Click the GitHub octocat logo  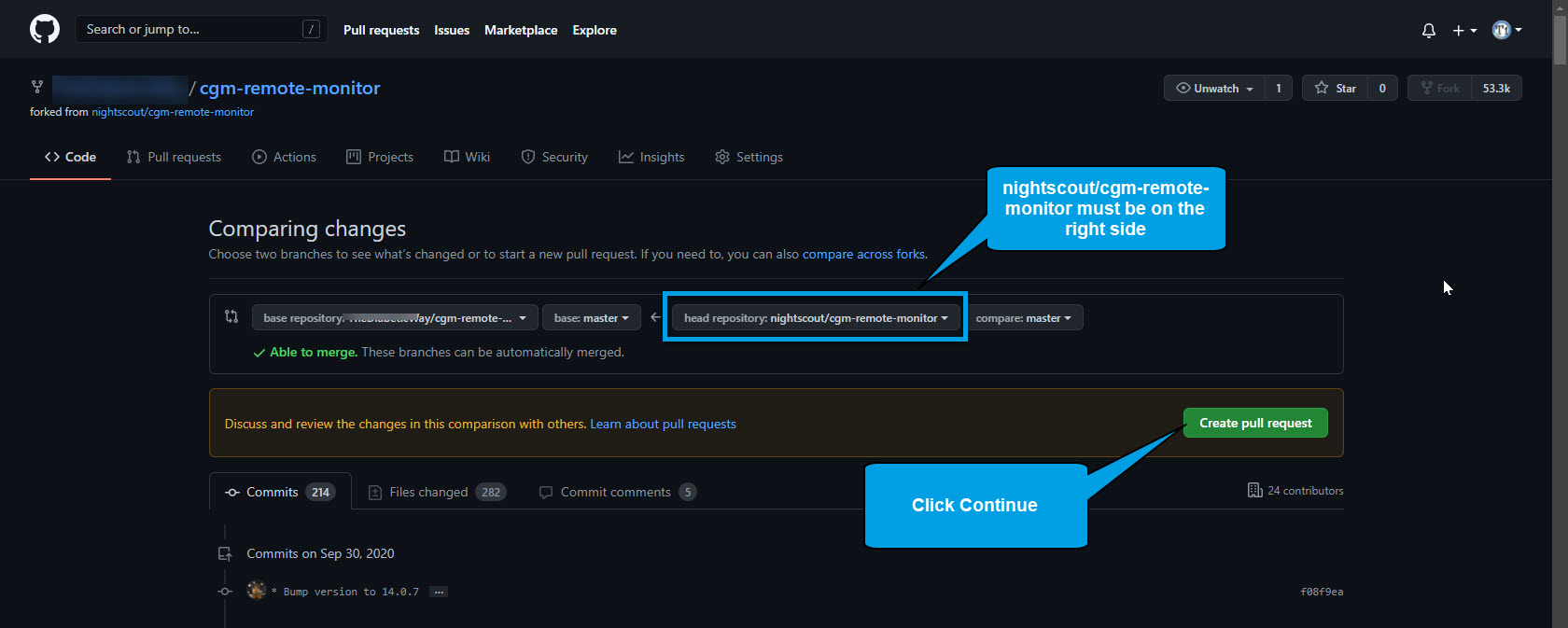(x=44, y=29)
